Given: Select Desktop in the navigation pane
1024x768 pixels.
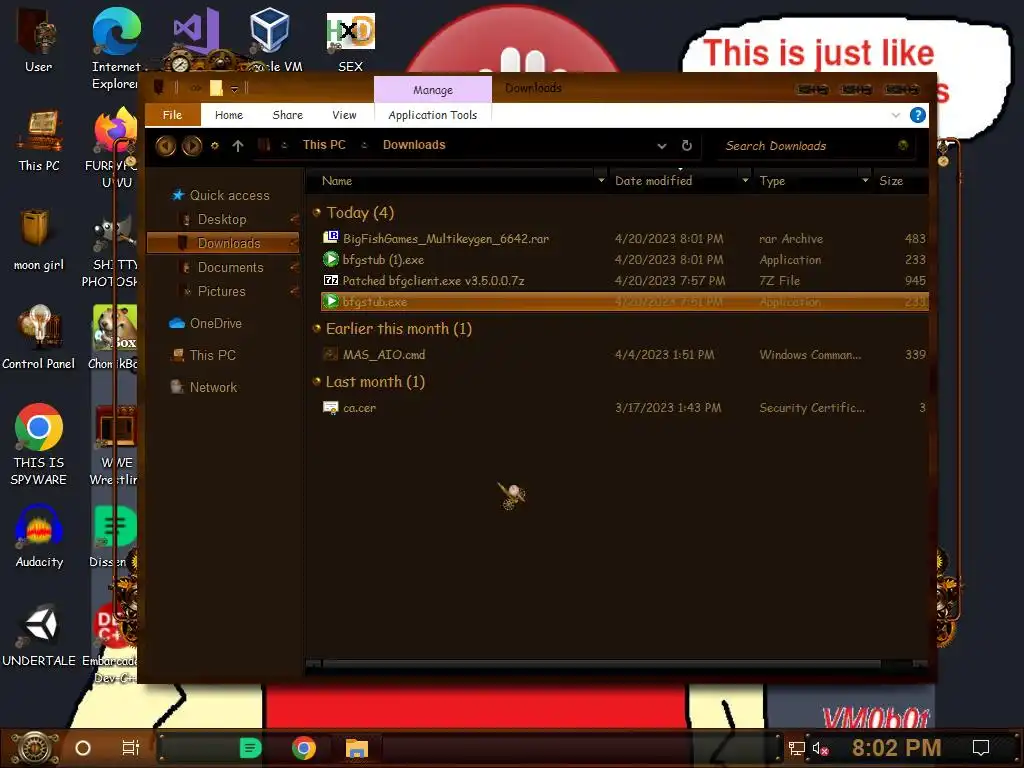Looking at the screenshot, I should tap(222, 219).
